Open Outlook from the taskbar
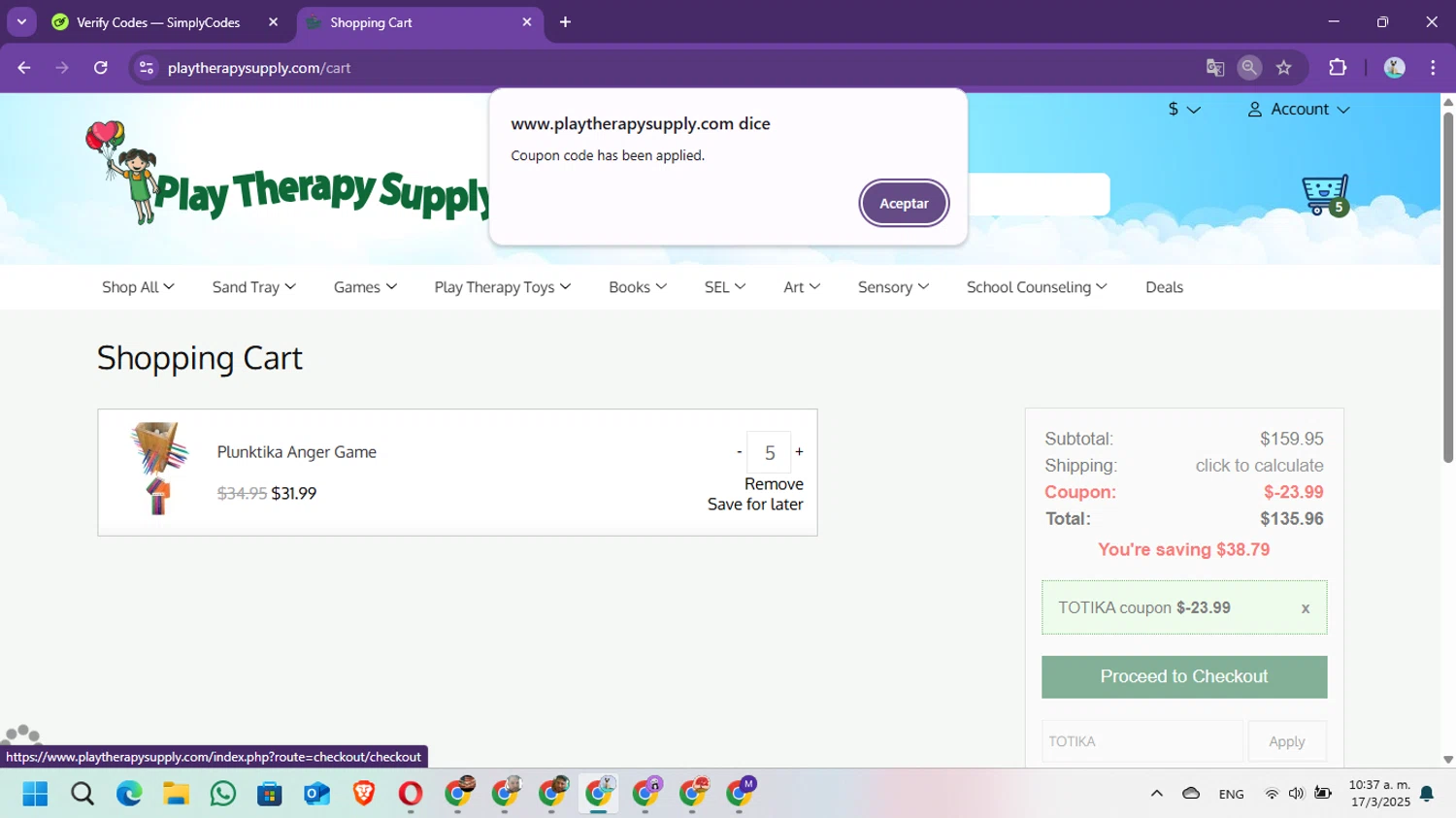Viewport: 1456px width, 818px height. click(316, 794)
